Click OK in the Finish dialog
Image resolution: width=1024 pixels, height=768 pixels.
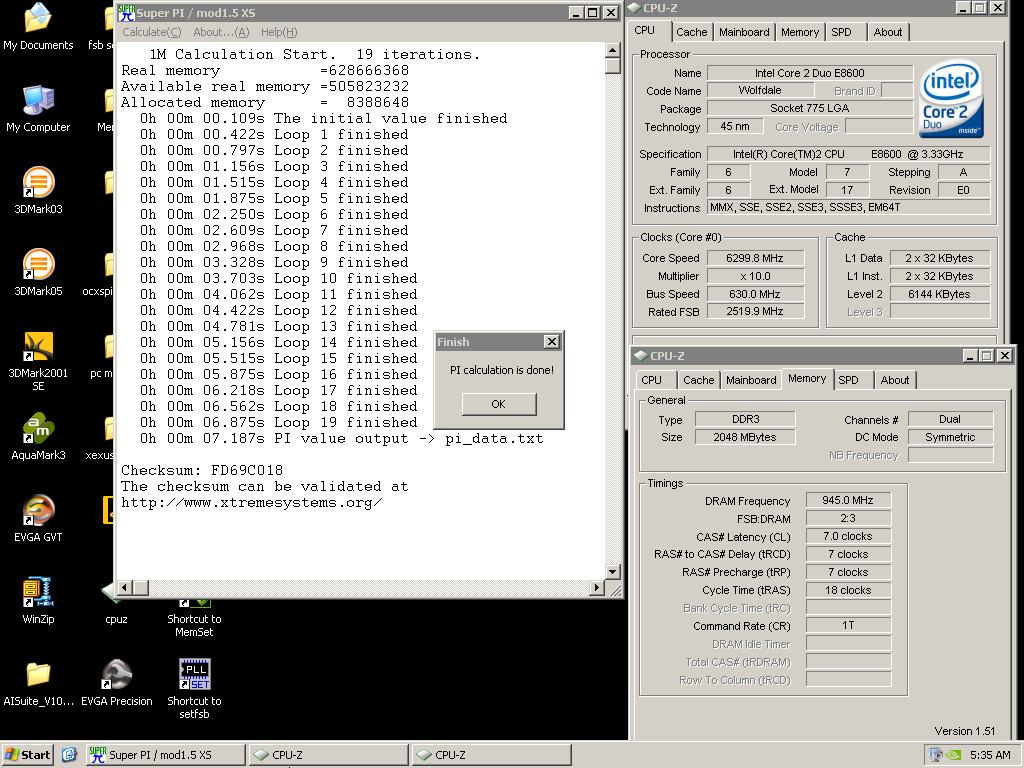(498, 404)
